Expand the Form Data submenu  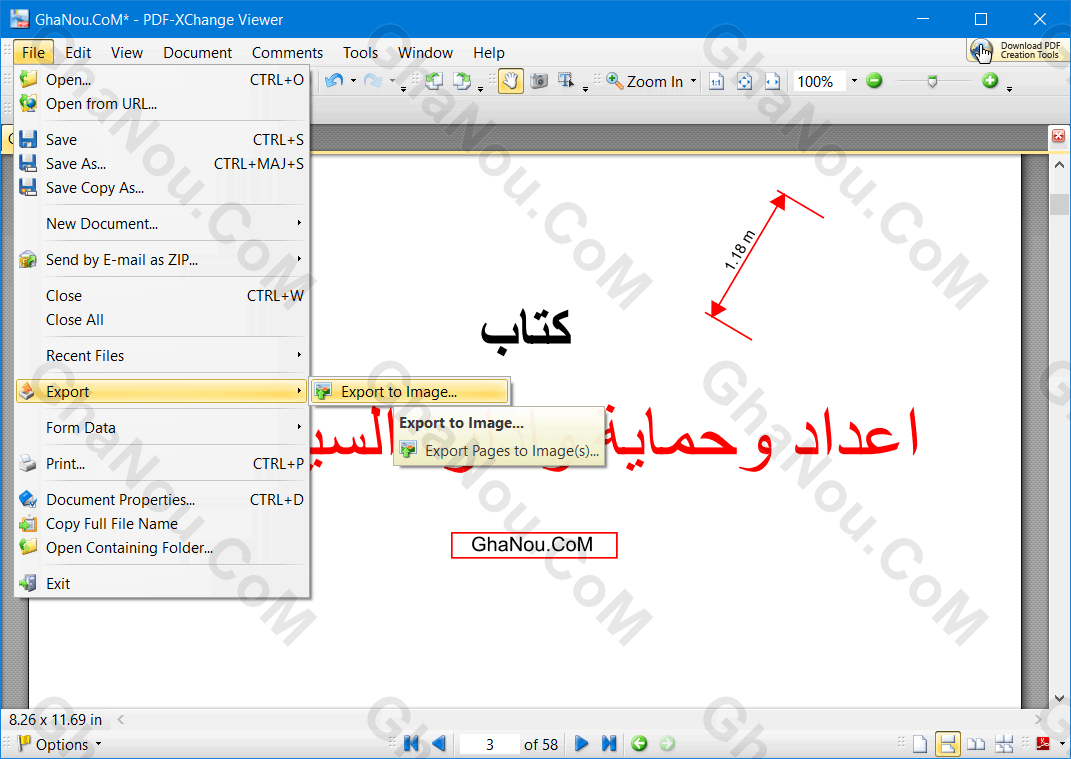[162, 428]
